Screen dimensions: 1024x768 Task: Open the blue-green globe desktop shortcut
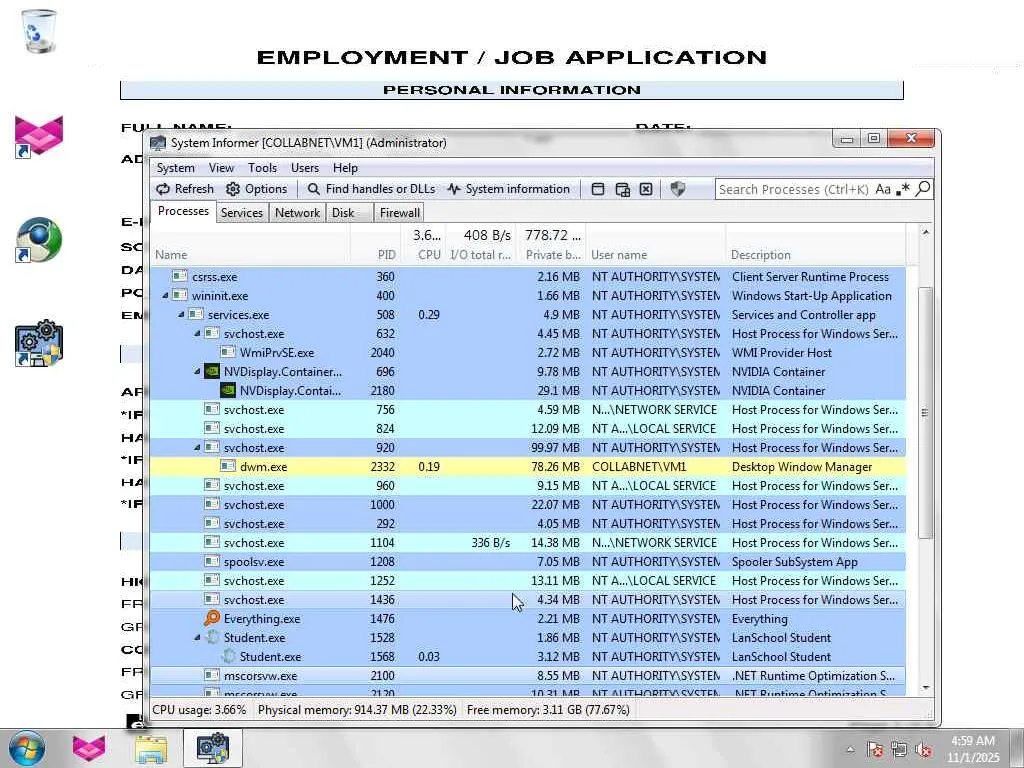[39, 240]
